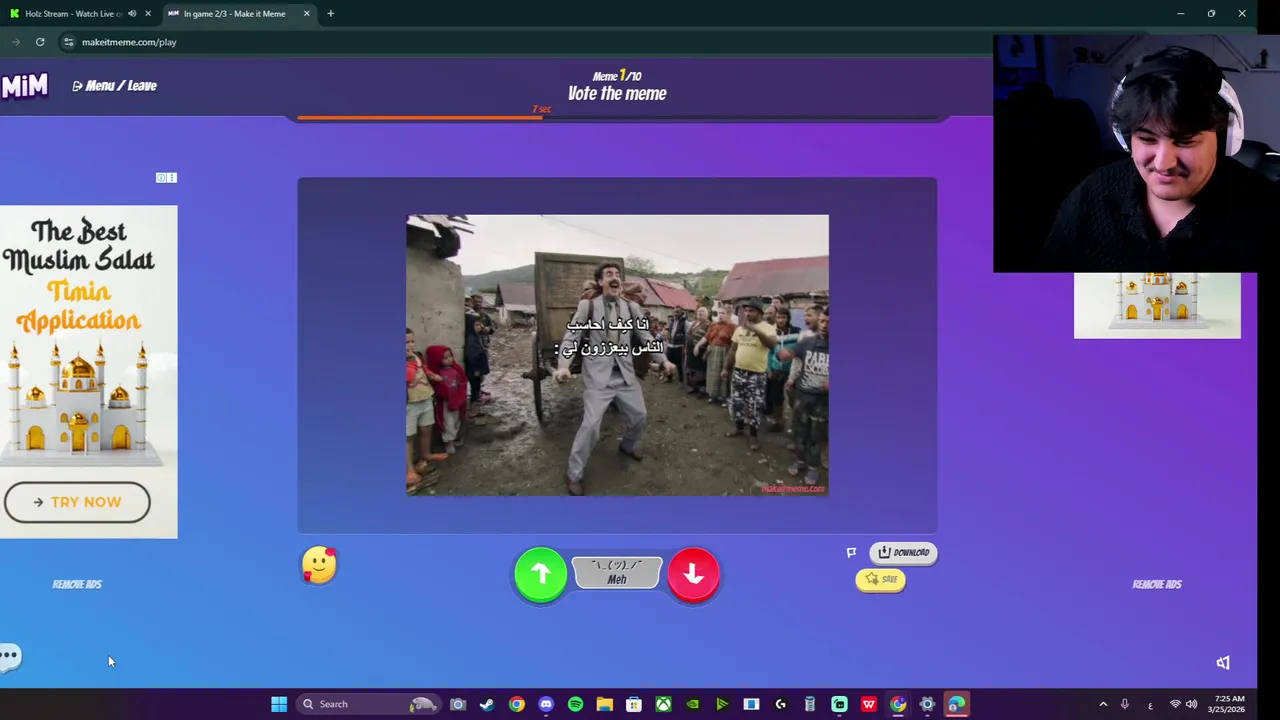1280x720 pixels.
Task: Open the Xbox app from the taskbar
Action: (x=663, y=704)
